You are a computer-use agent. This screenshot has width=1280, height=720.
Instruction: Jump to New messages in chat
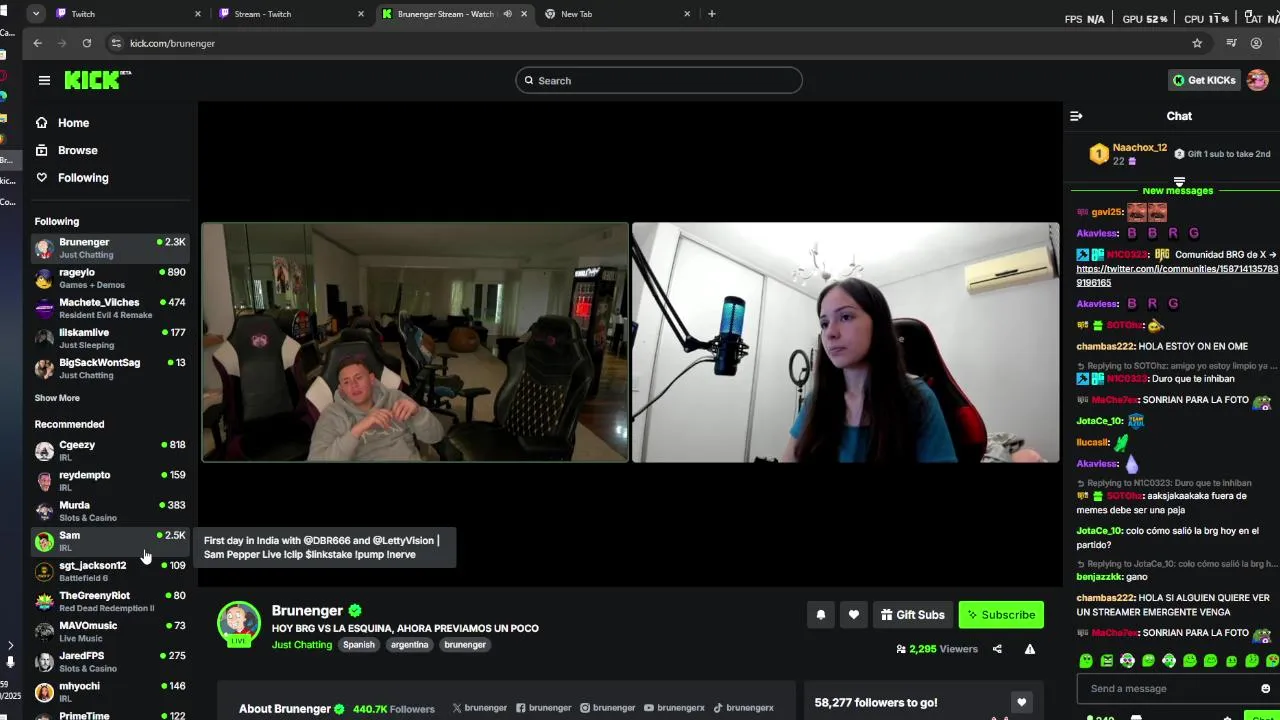[1177, 190]
